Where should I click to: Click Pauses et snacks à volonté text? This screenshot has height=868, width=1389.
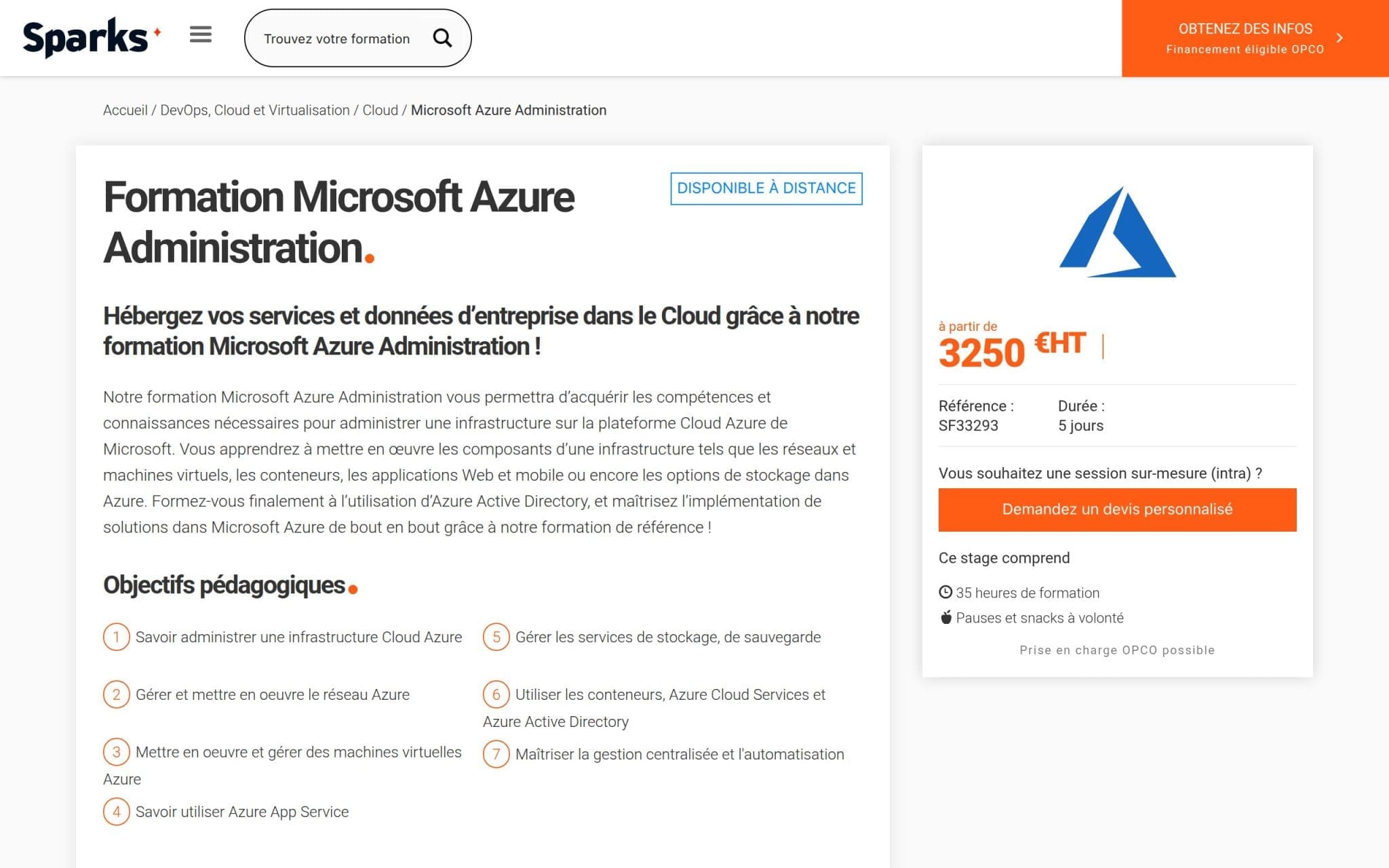tap(1040, 618)
